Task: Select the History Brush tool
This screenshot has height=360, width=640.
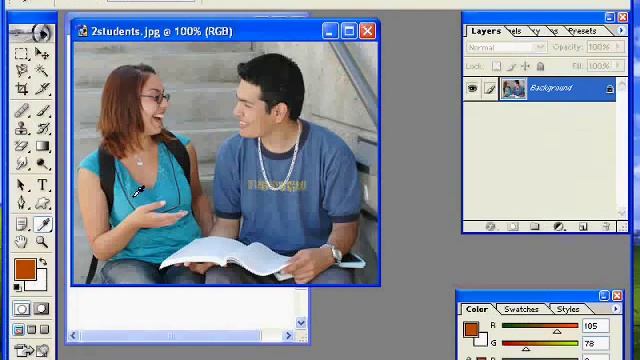Action: (42, 128)
